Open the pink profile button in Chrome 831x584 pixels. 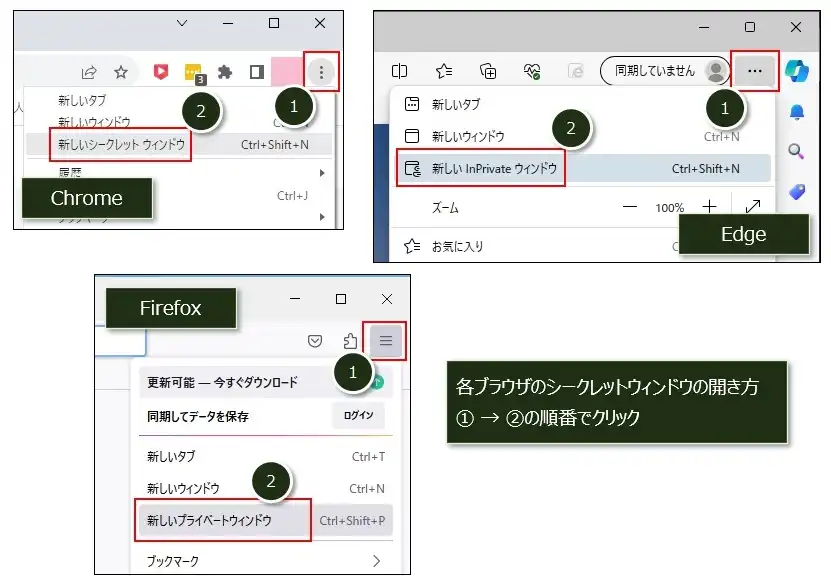point(287,72)
